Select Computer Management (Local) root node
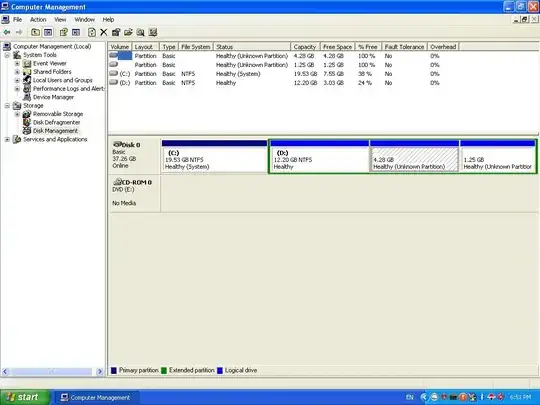Image resolution: width=540 pixels, height=405 pixels. [52, 46]
